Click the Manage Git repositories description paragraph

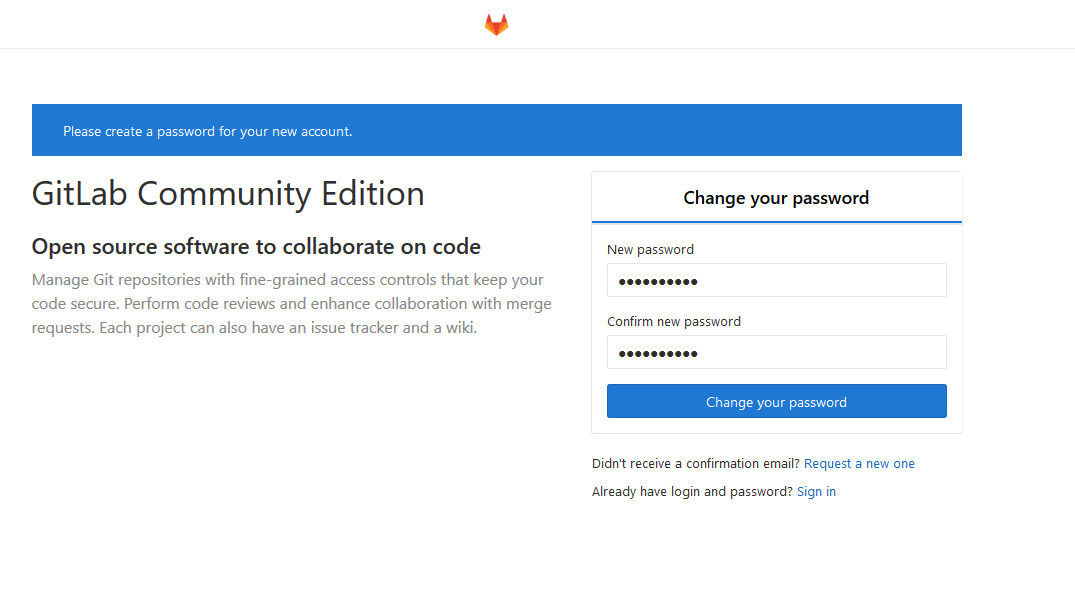pos(290,304)
